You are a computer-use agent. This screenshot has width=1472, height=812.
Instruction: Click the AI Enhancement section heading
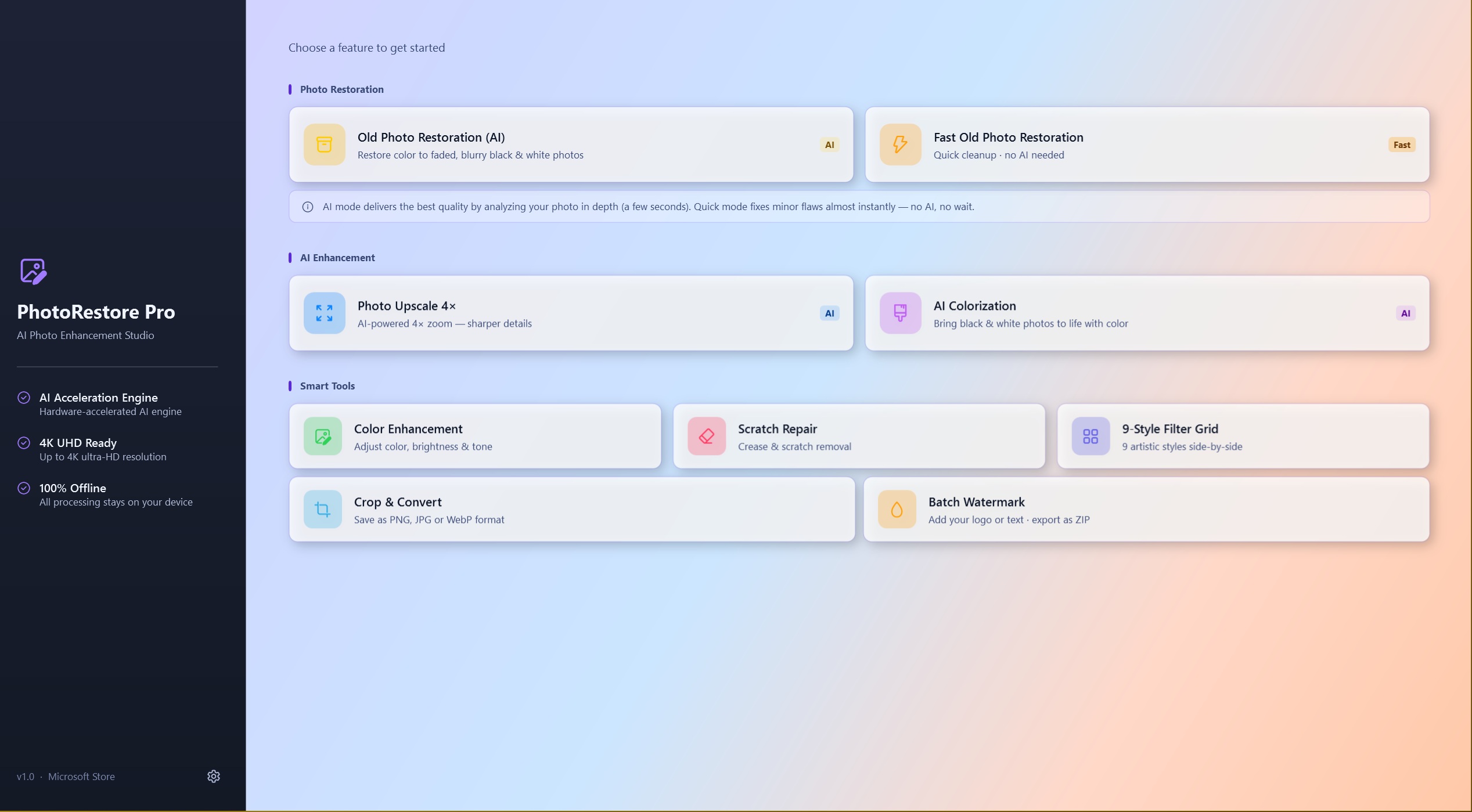tap(337, 258)
